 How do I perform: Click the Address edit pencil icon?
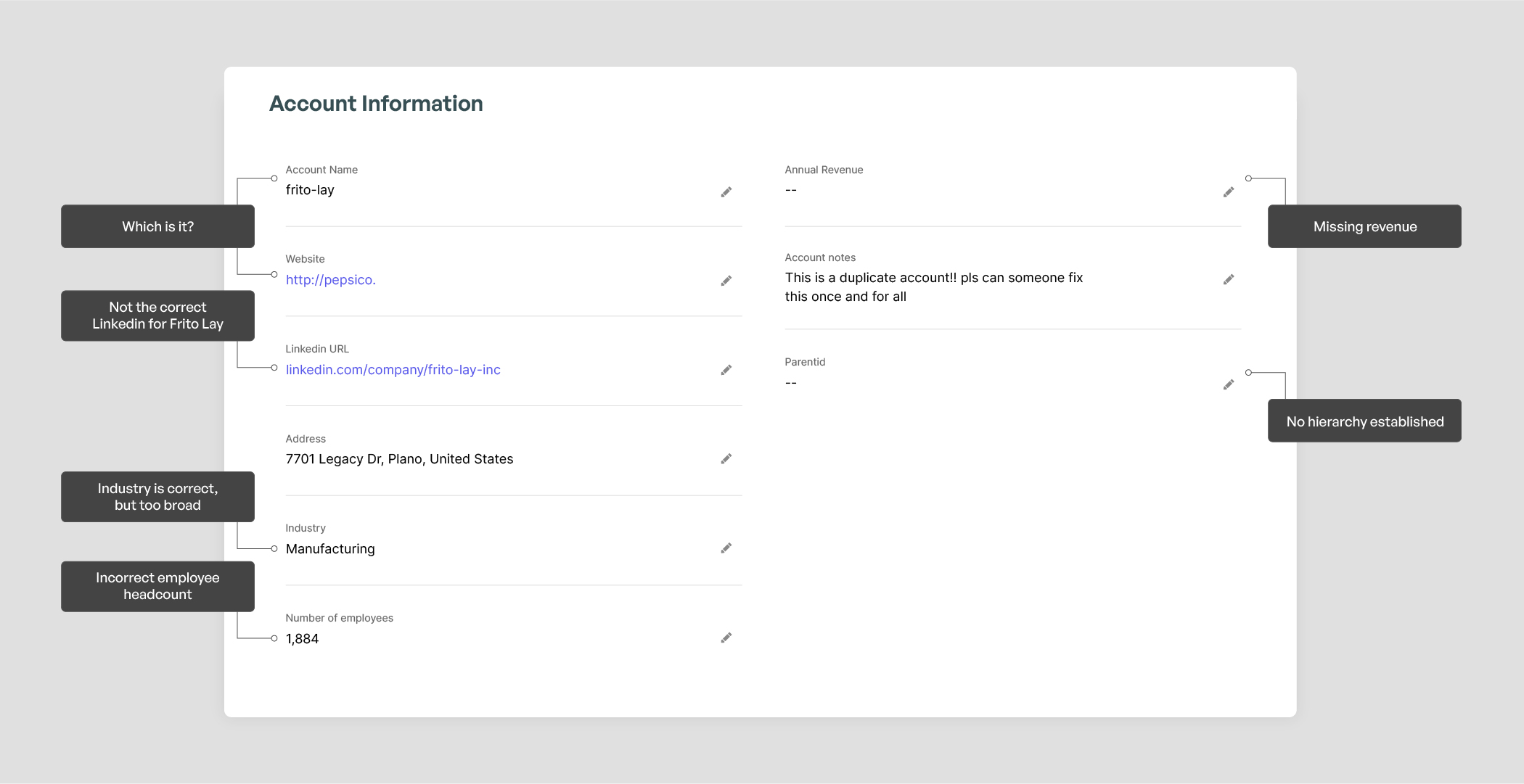pos(726,458)
